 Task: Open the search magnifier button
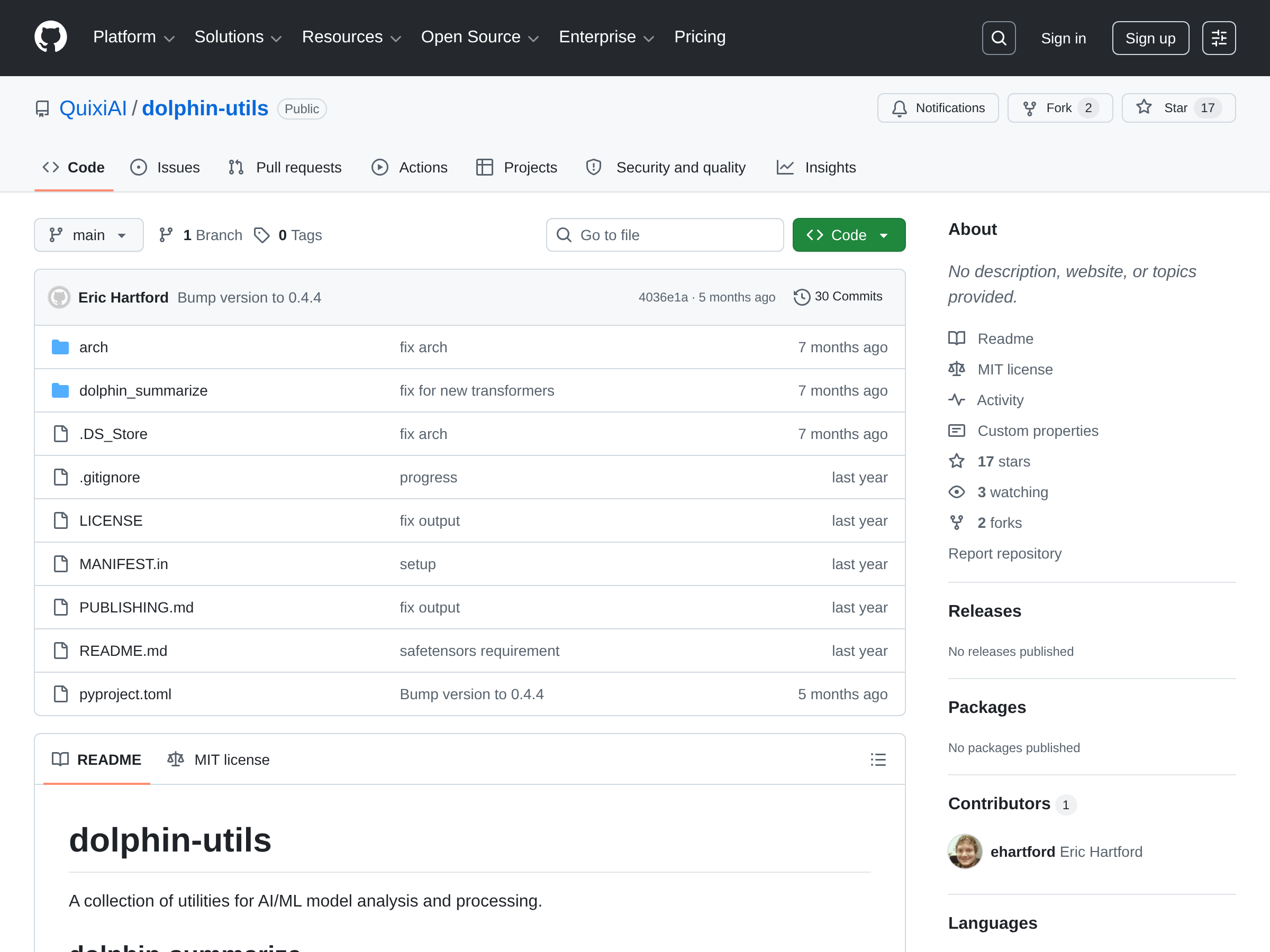point(999,38)
